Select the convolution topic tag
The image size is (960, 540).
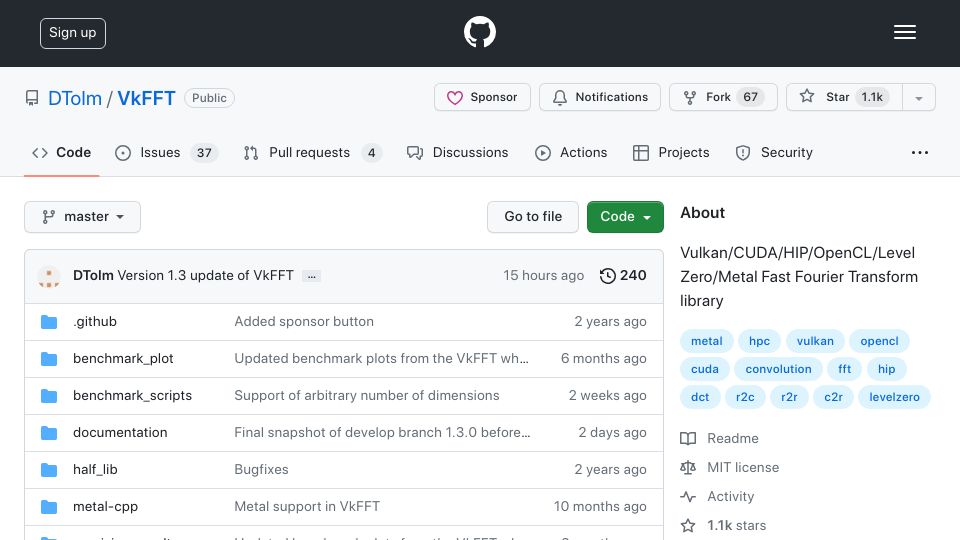point(778,369)
